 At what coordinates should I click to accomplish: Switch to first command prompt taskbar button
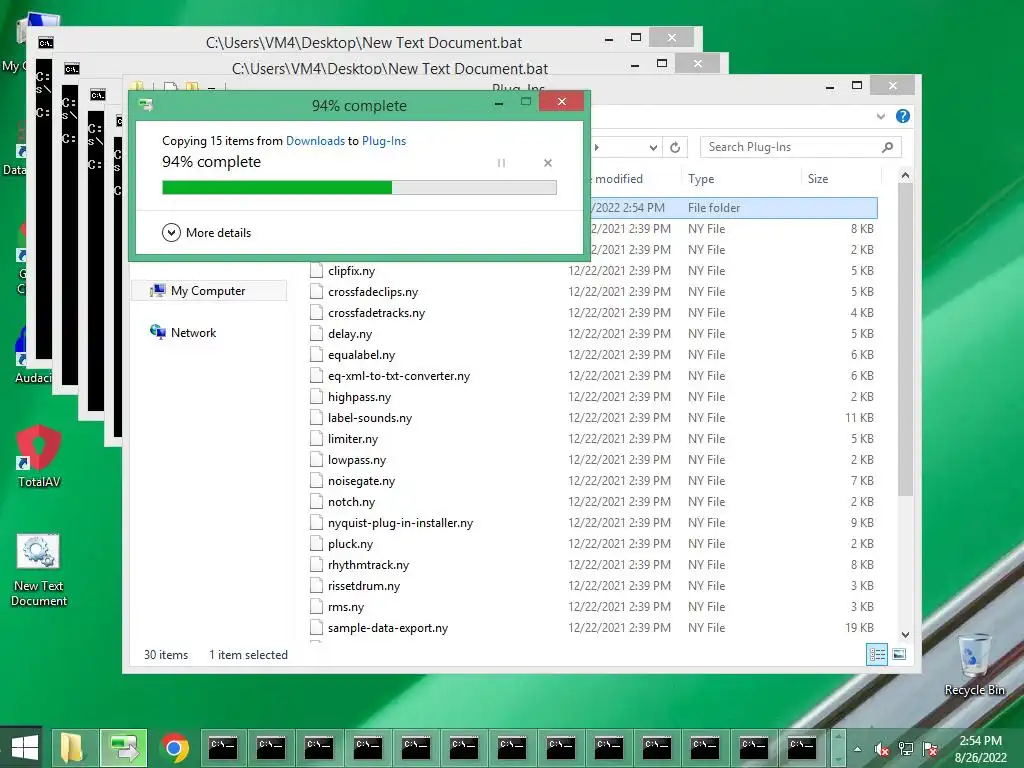click(223, 748)
